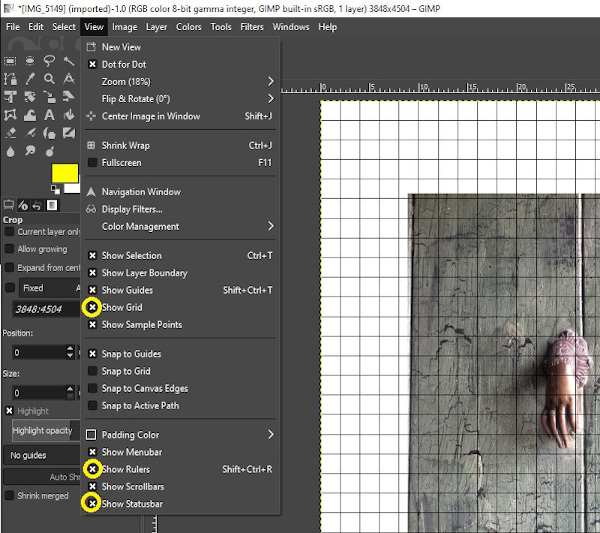Expand the Padding Color submenu
This screenshot has width=600, height=533.
(180, 434)
